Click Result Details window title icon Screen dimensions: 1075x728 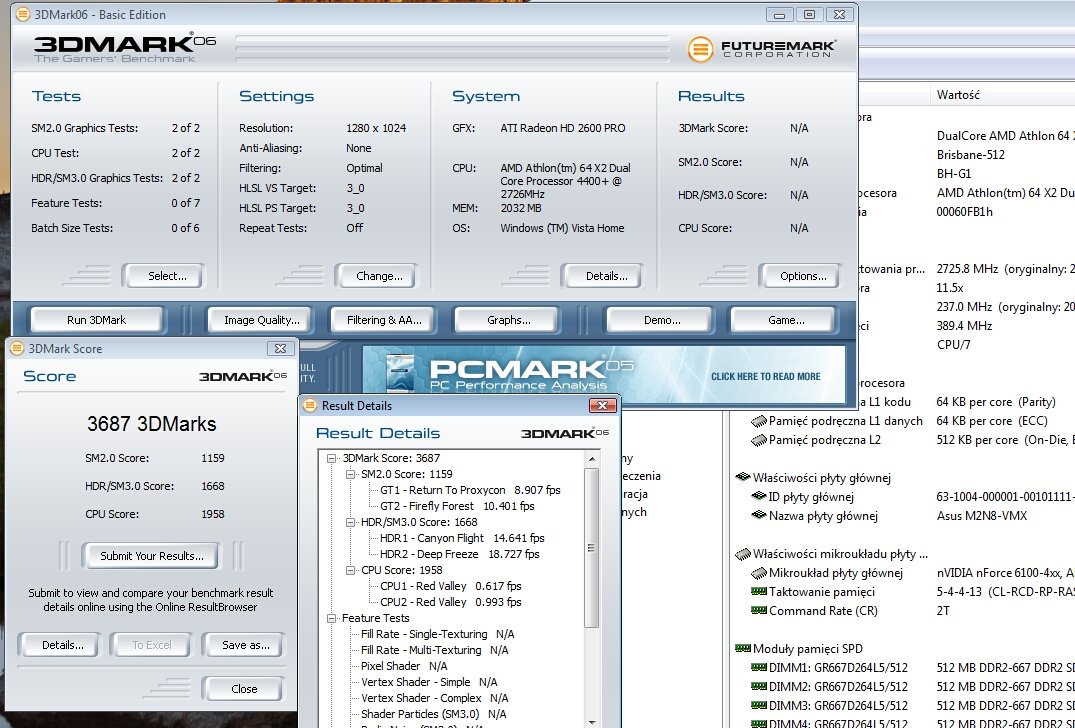coord(310,405)
